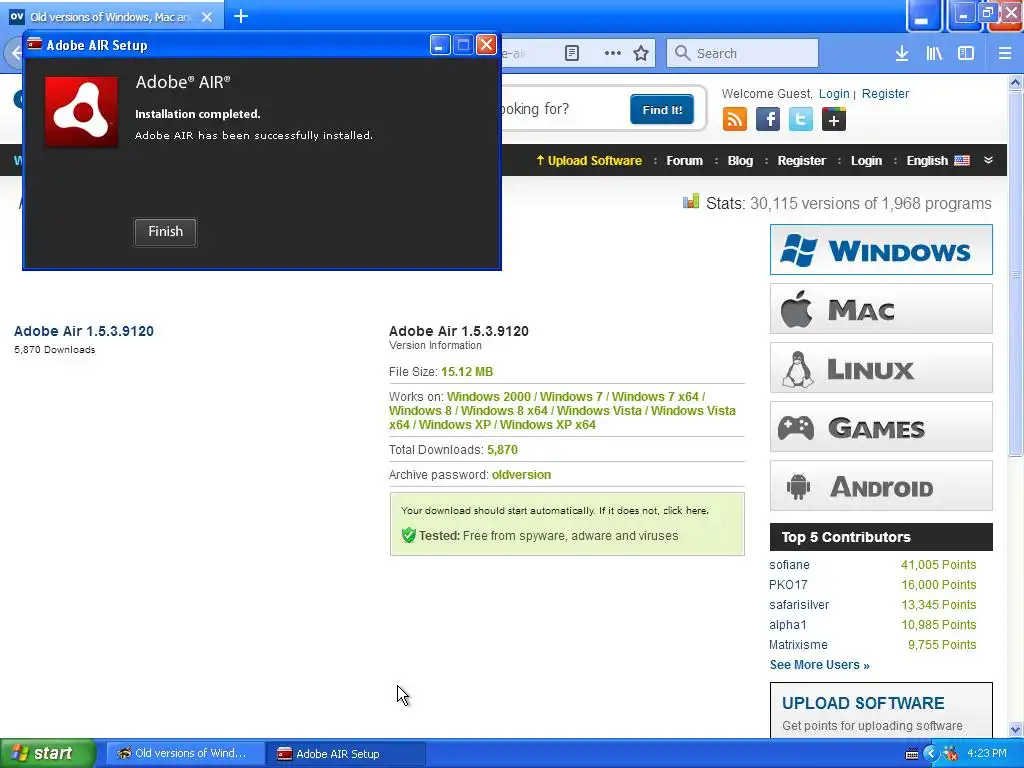1024x768 pixels.
Task: Click See More Users link
Action: (820, 665)
